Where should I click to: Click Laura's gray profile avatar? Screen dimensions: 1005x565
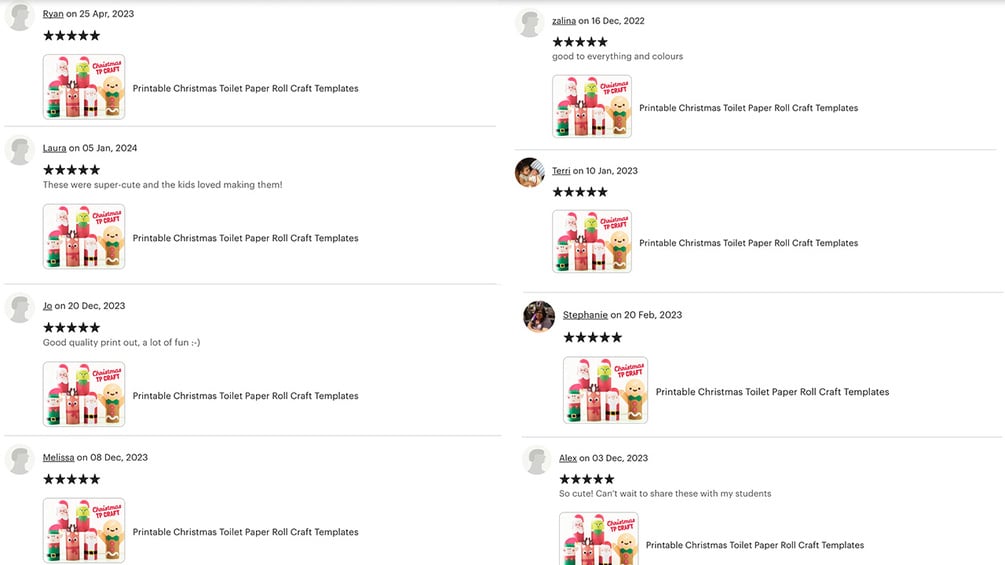coord(20,150)
